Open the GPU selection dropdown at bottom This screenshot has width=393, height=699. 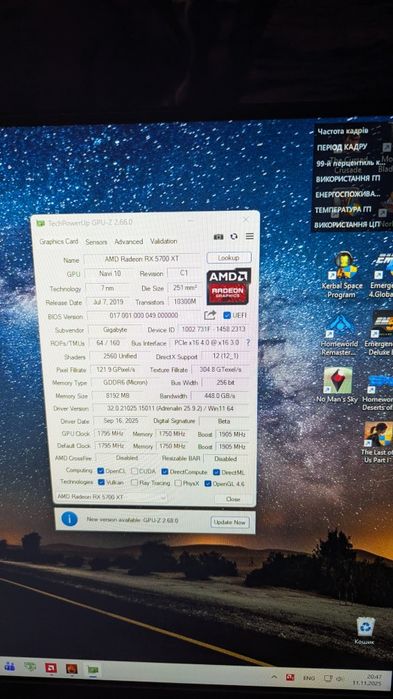(x=111, y=497)
